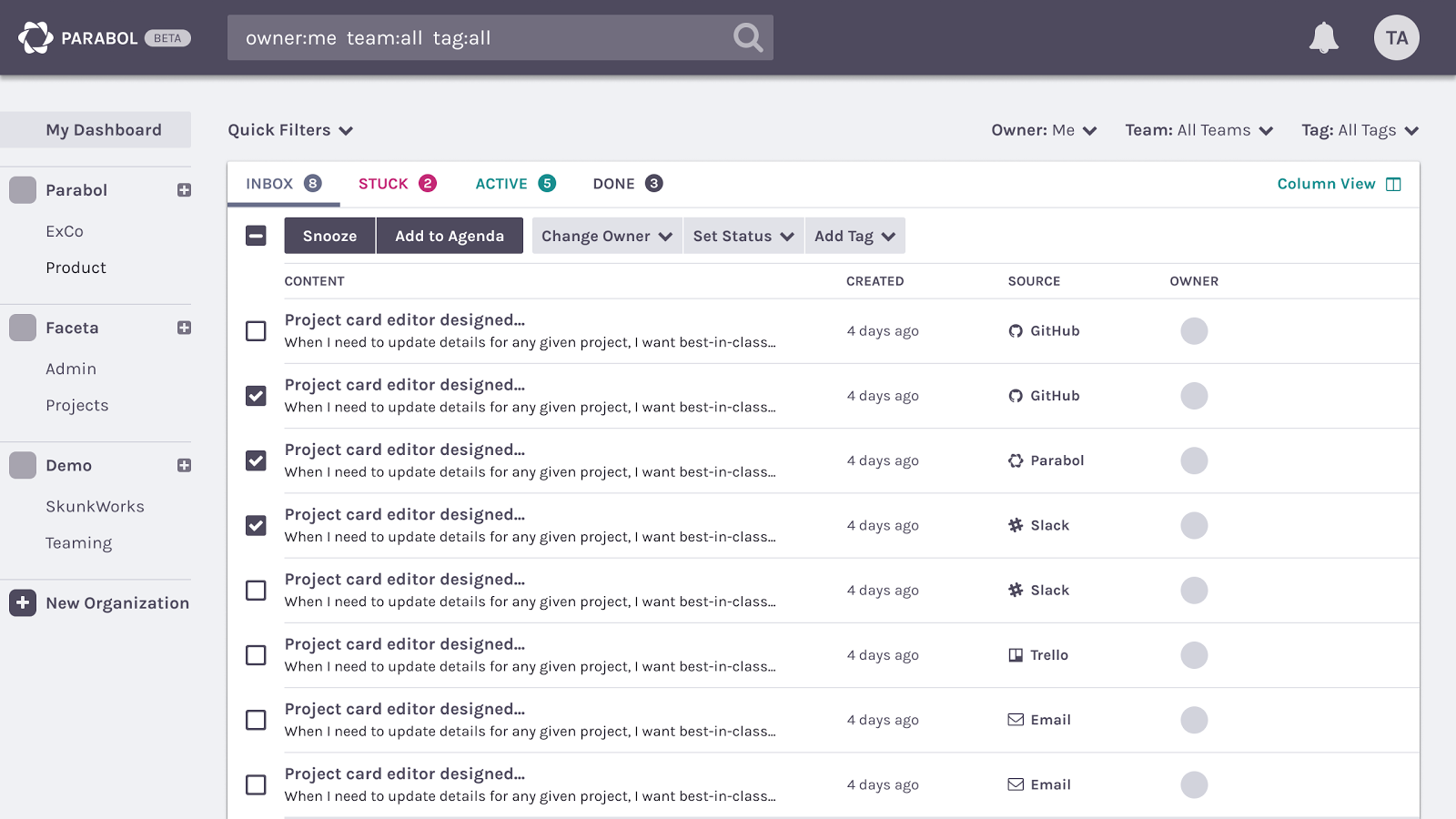Click the owner avatar in the checked GitHub row

coord(1194,396)
